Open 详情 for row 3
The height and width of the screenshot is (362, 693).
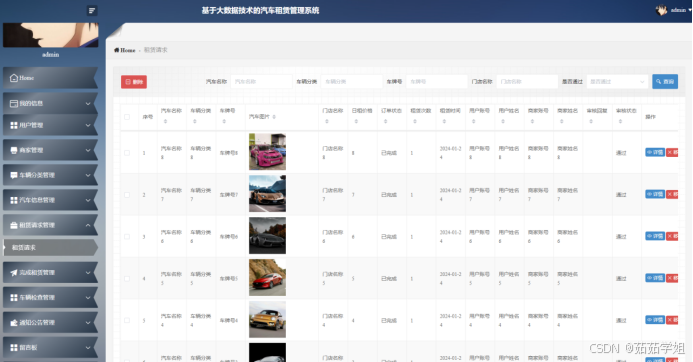pos(655,236)
